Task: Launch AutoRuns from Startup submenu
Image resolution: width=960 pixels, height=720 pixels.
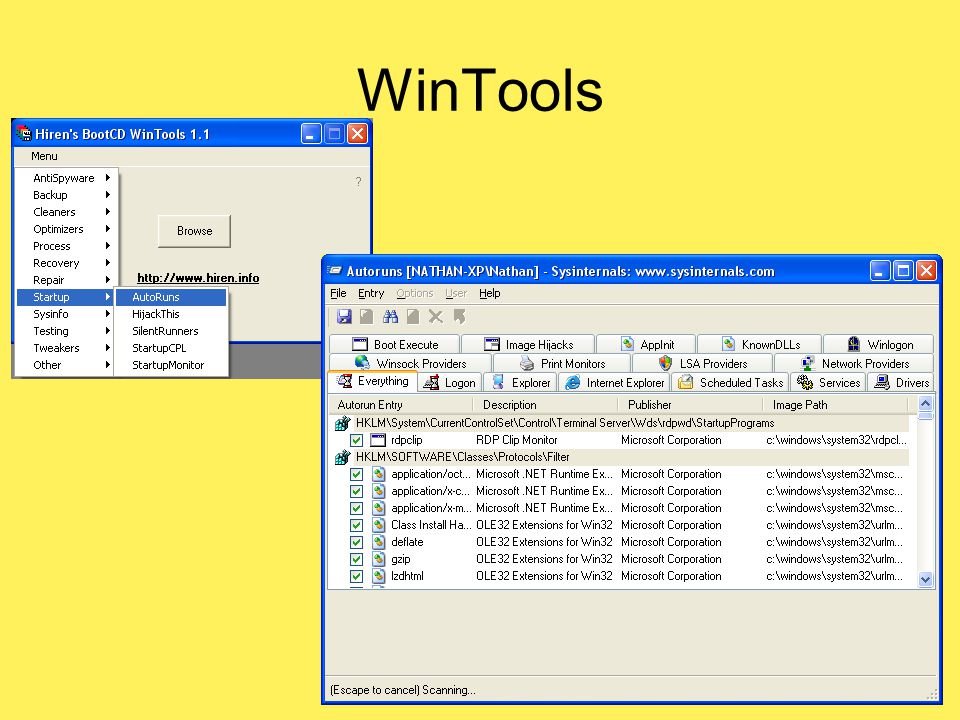Action: pyautogui.click(x=171, y=297)
